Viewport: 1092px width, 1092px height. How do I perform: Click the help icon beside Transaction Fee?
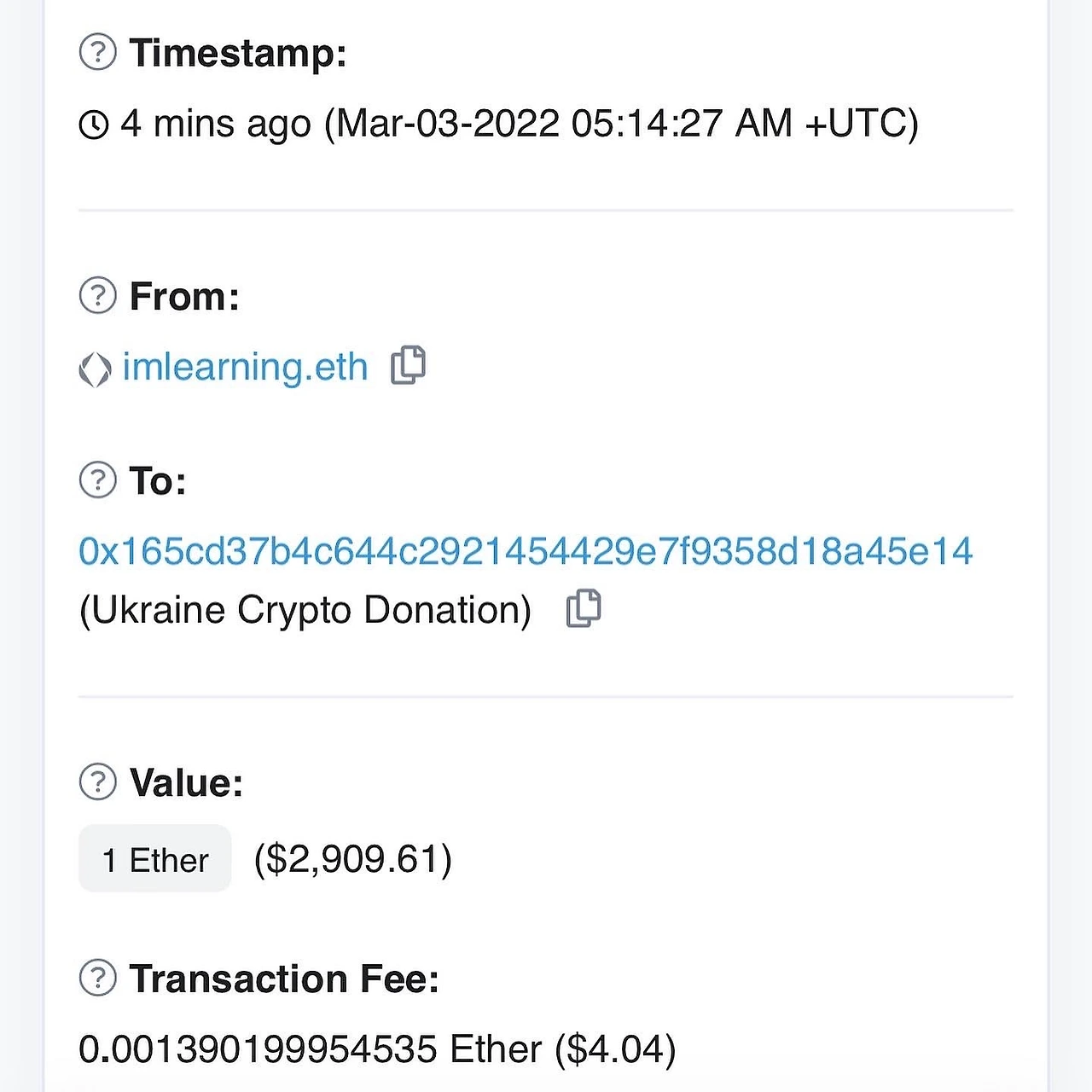pos(98,978)
